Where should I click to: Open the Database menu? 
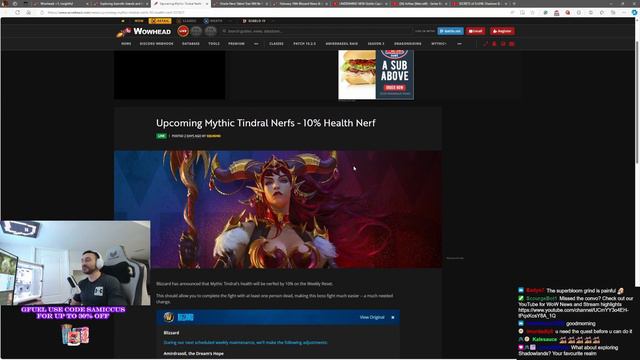191,44
